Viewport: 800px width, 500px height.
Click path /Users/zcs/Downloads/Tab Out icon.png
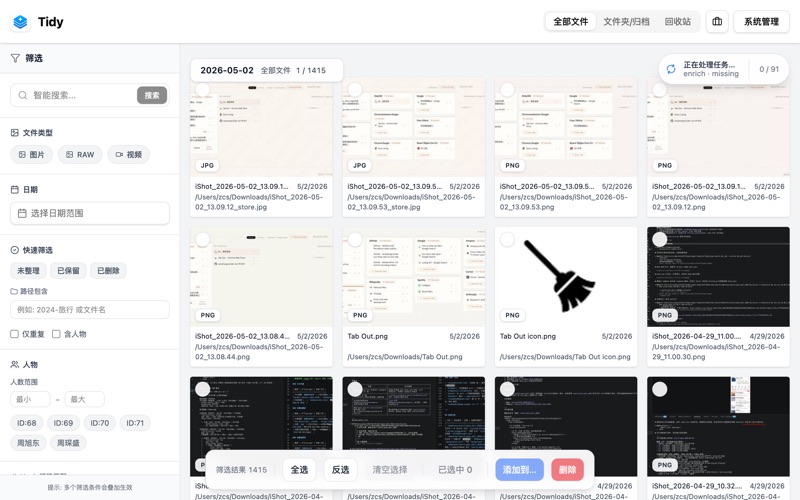(565, 357)
